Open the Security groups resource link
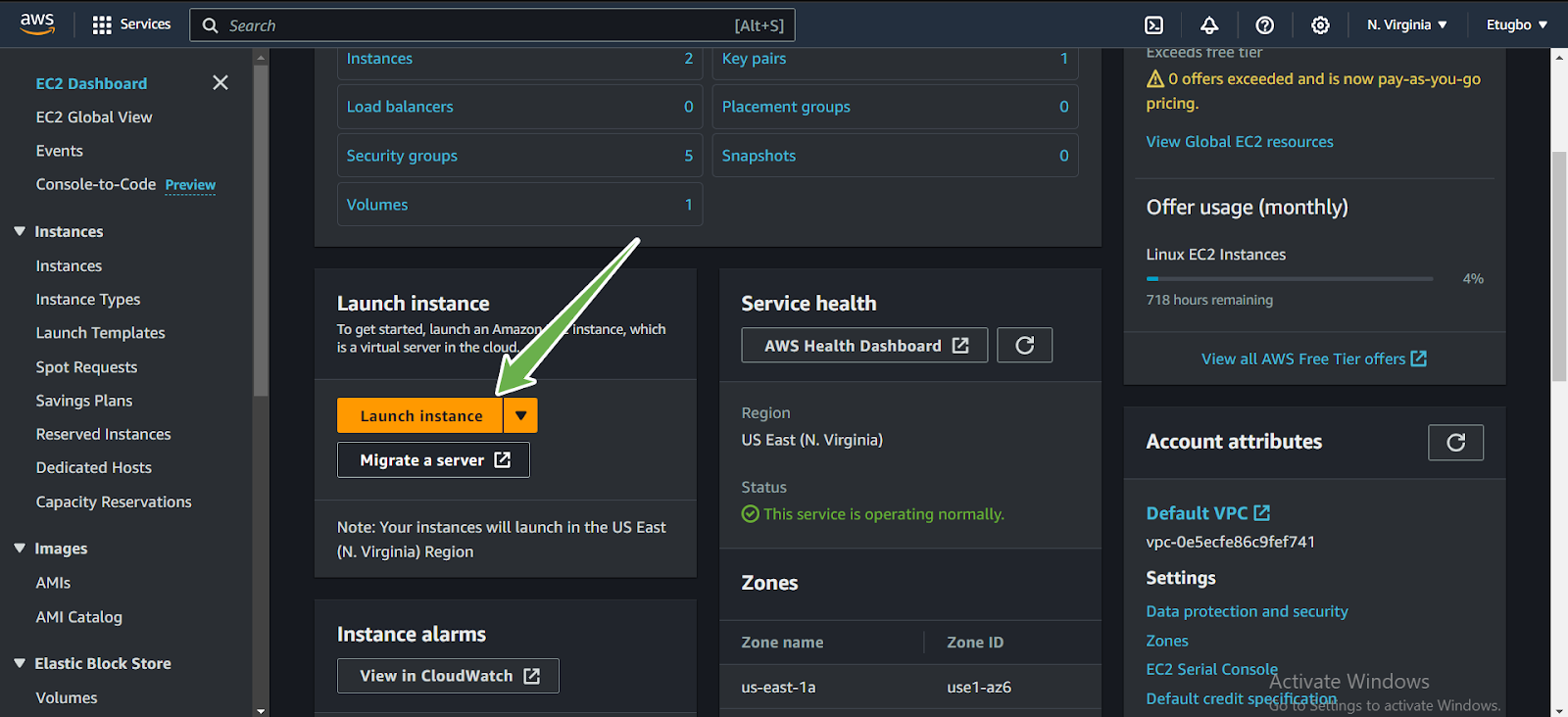The image size is (1568, 717). (x=402, y=155)
